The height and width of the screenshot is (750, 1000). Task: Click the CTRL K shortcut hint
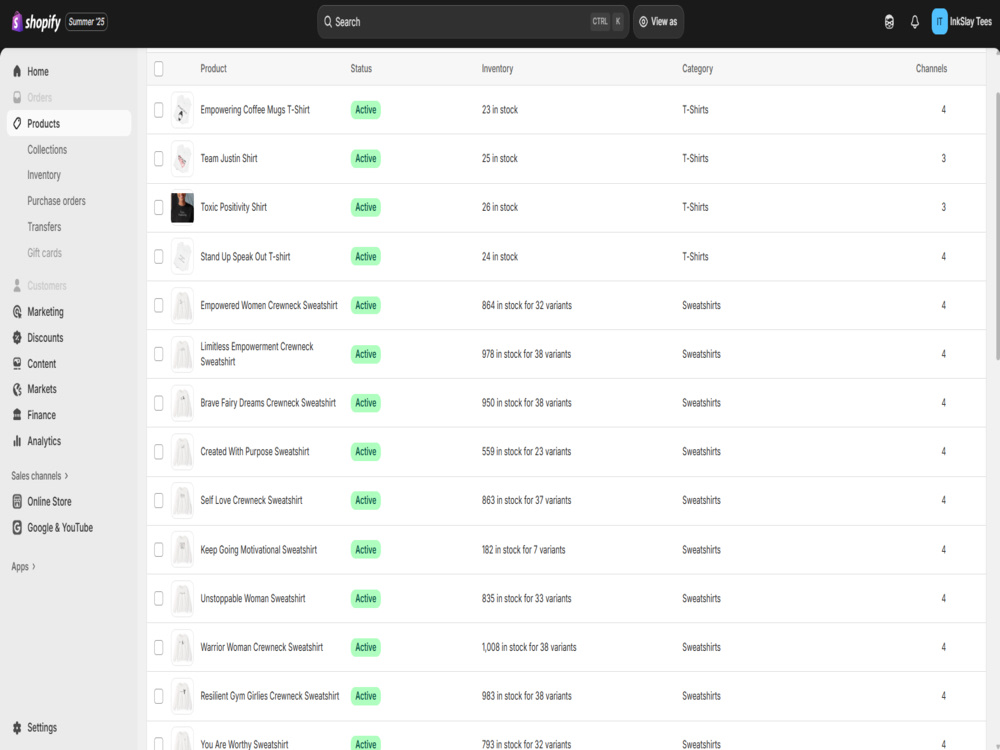coord(607,22)
